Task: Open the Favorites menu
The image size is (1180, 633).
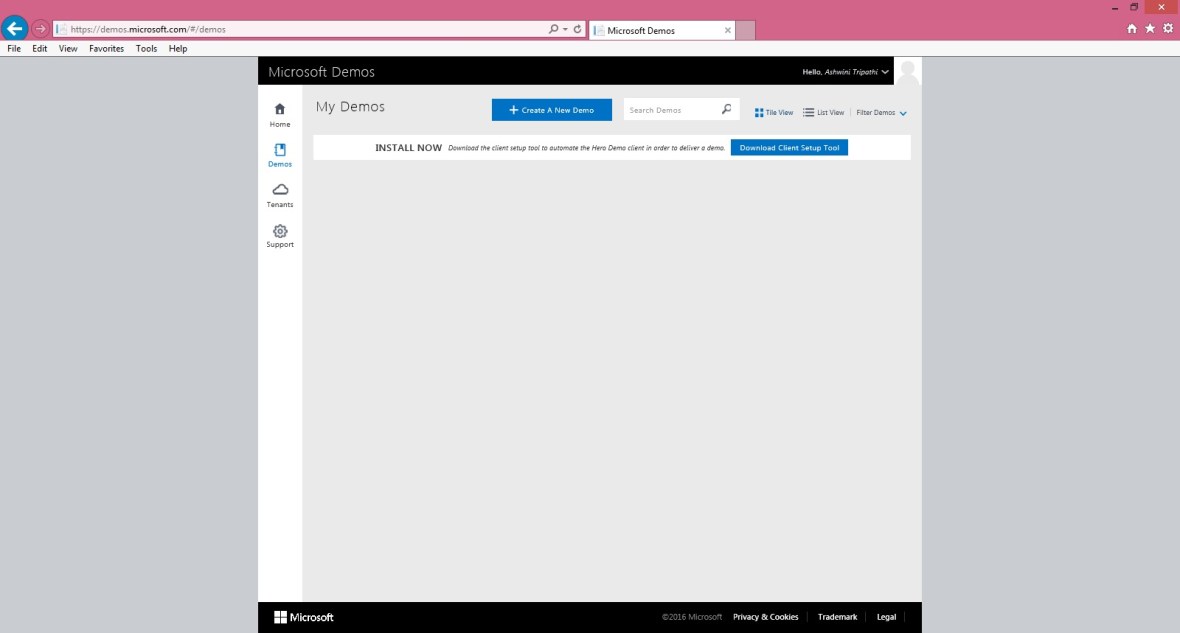Action: (x=106, y=48)
